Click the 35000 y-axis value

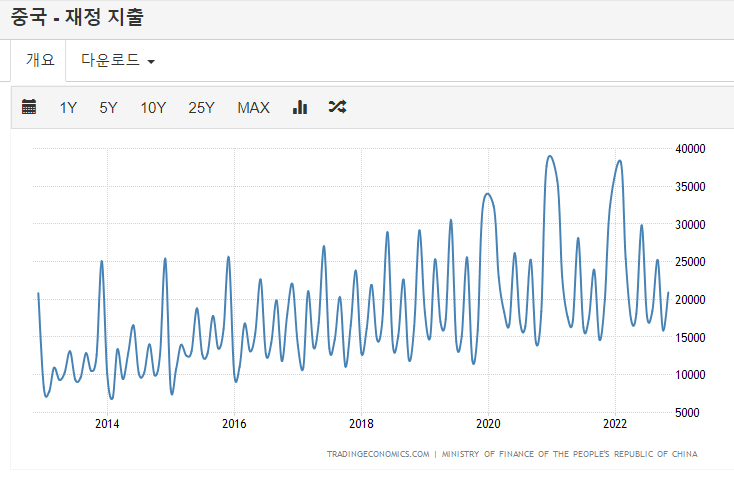coord(690,187)
